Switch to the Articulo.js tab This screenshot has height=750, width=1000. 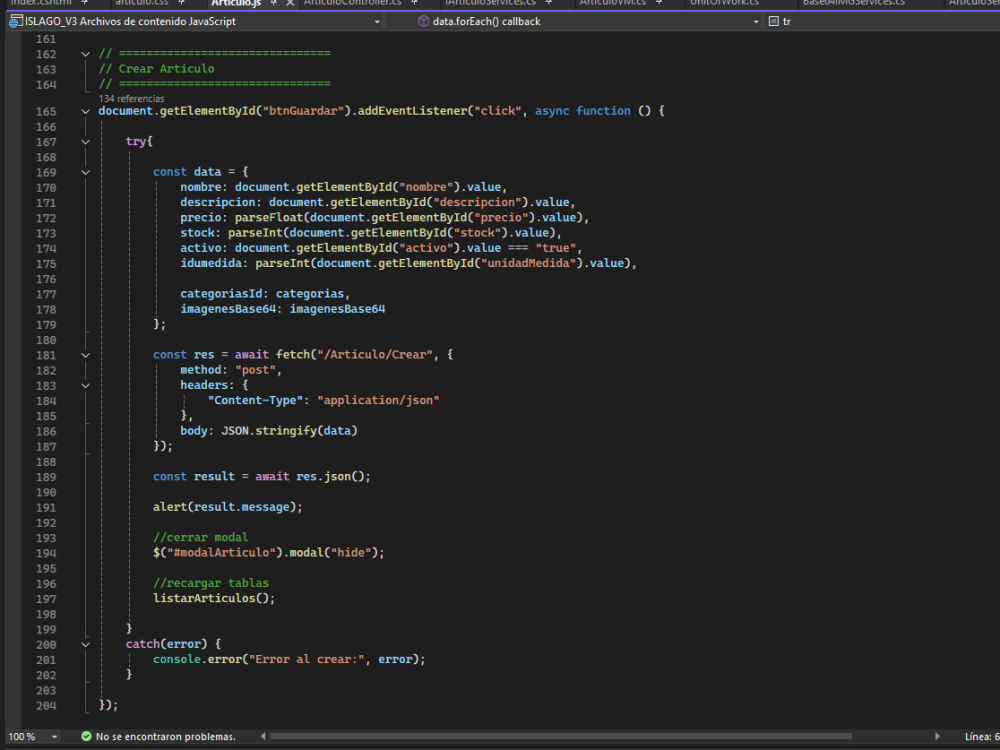click(x=236, y=3)
